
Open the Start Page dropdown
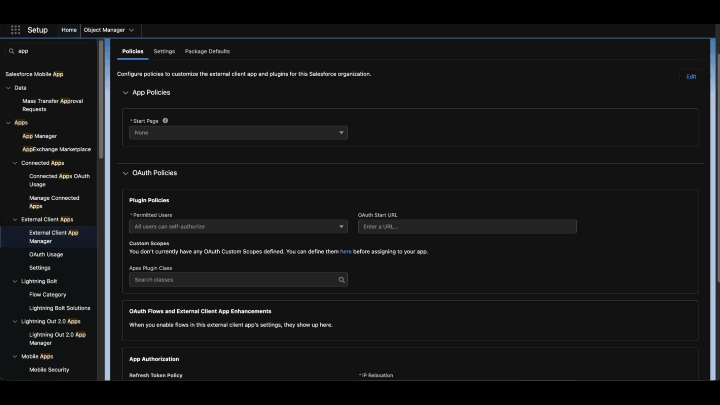(x=238, y=133)
